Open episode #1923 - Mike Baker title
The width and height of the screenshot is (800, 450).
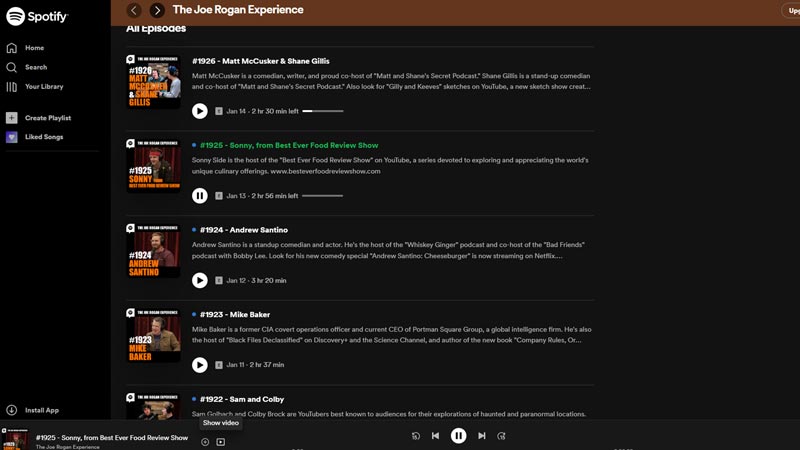pos(235,315)
